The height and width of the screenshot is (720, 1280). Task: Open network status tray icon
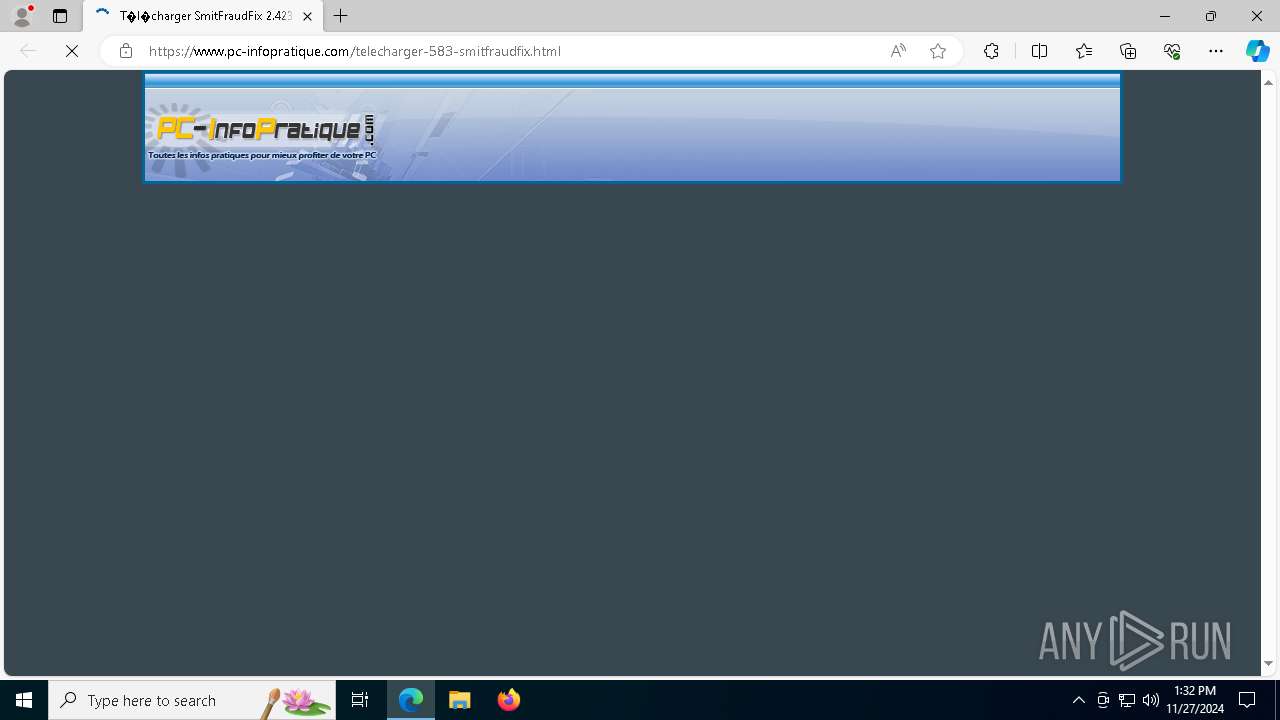tap(1127, 700)
